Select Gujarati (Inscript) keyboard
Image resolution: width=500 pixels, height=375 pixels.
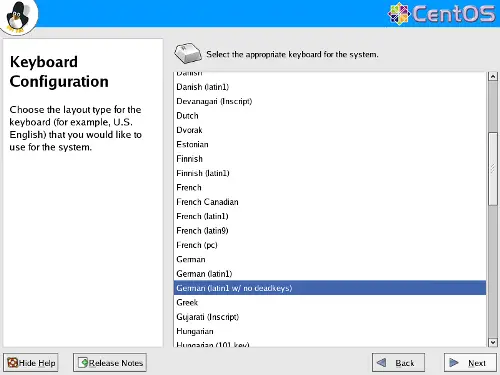point(330,317)
